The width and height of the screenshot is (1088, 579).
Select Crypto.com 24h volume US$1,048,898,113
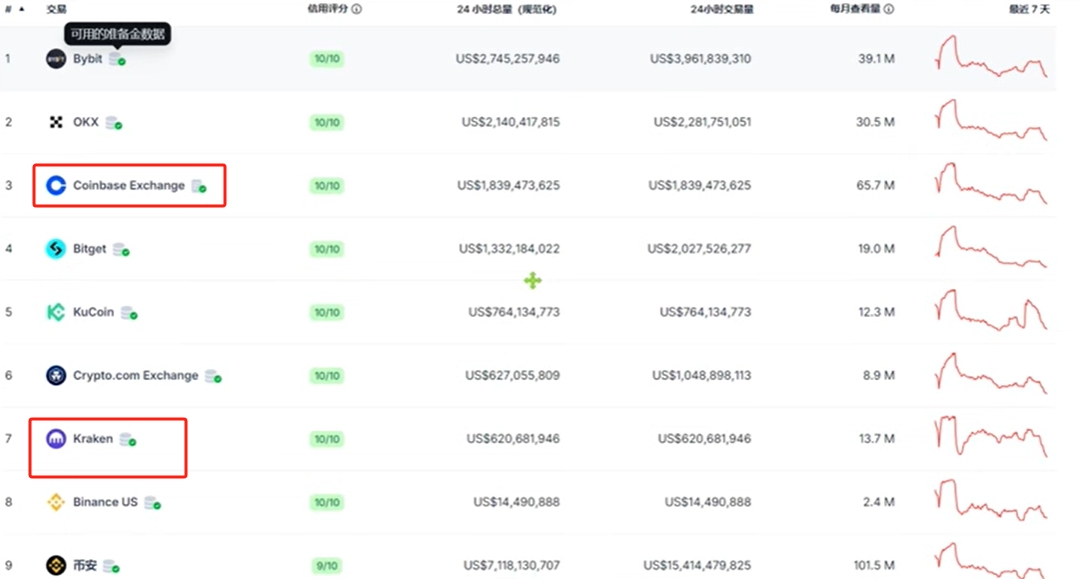pyautogui.click(x=702, y=376)
